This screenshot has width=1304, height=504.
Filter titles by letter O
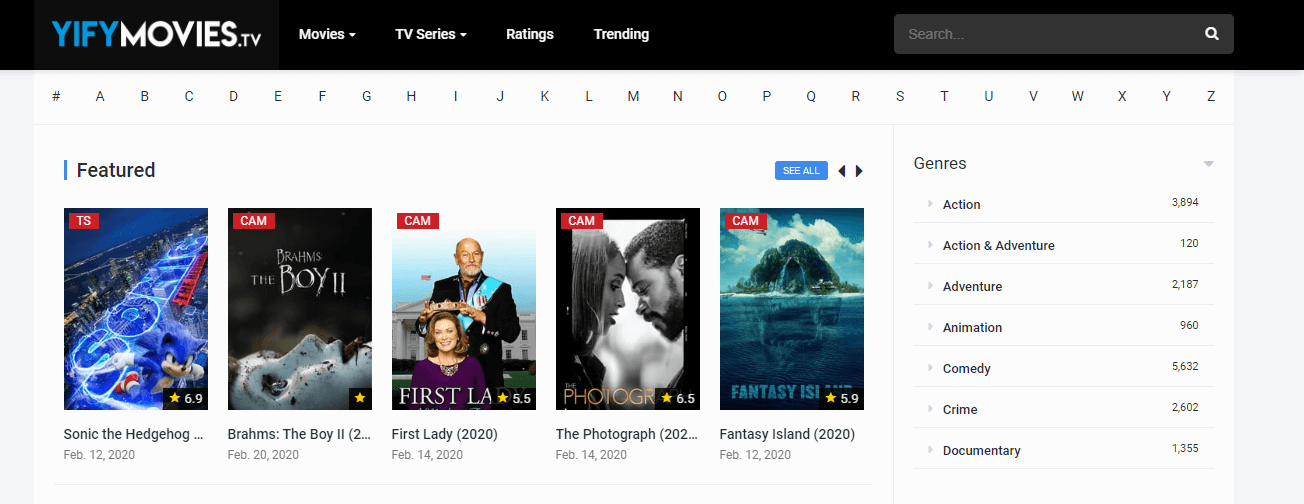tap(722, 97)
